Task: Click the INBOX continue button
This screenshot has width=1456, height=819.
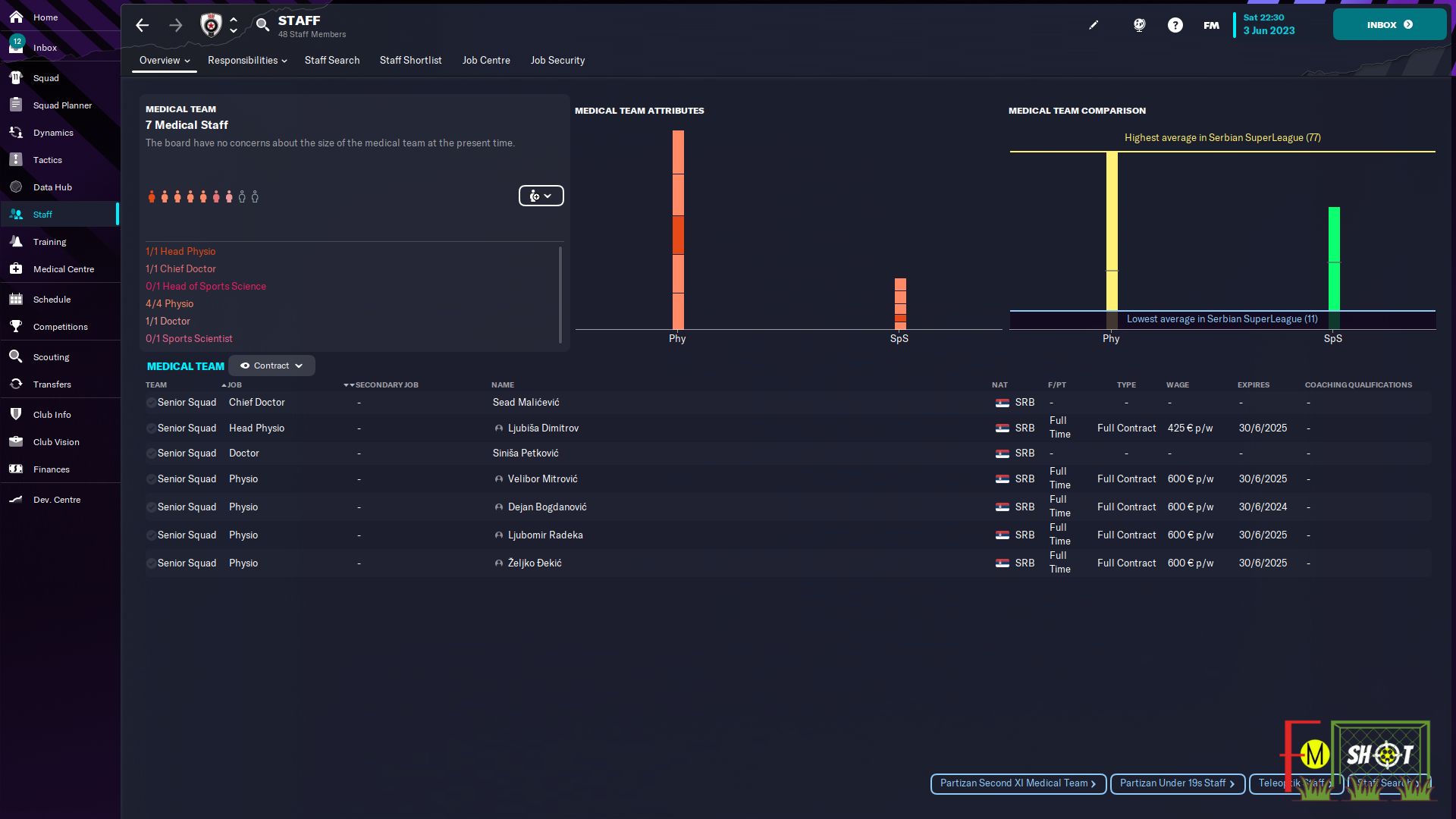Action: [x=1389, y=25]
